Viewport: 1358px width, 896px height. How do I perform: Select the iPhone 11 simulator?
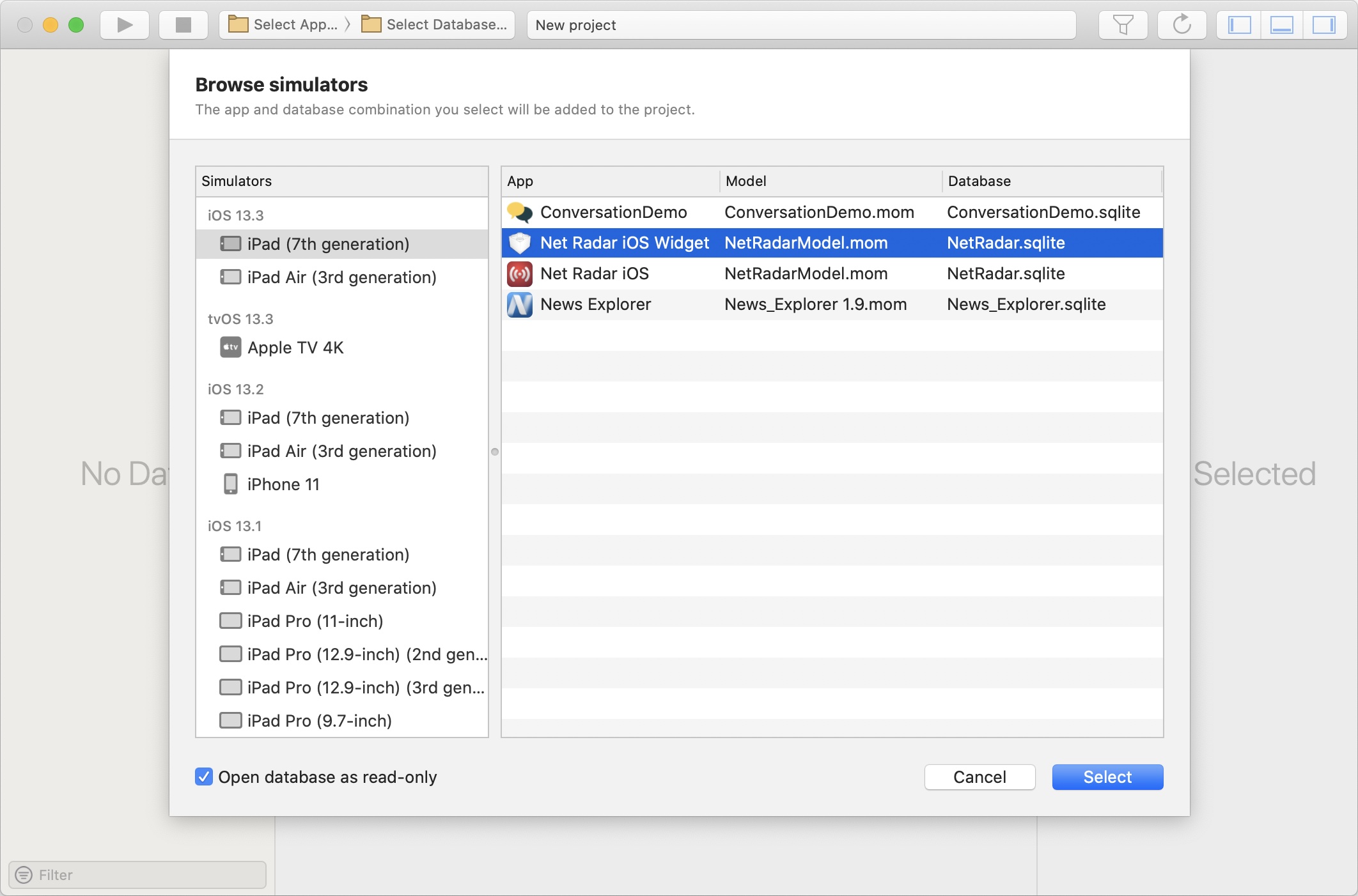[342, 484]
